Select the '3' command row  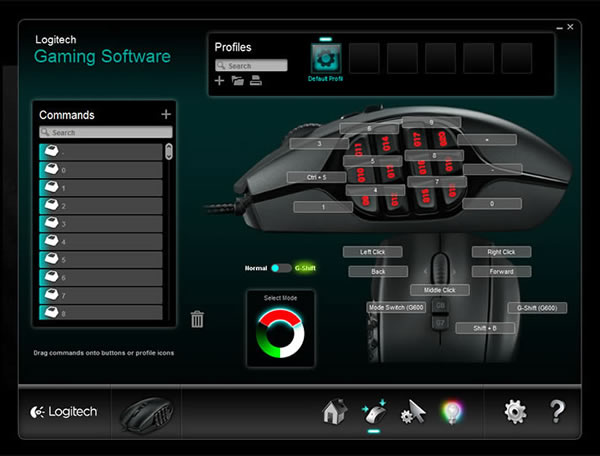101,224
